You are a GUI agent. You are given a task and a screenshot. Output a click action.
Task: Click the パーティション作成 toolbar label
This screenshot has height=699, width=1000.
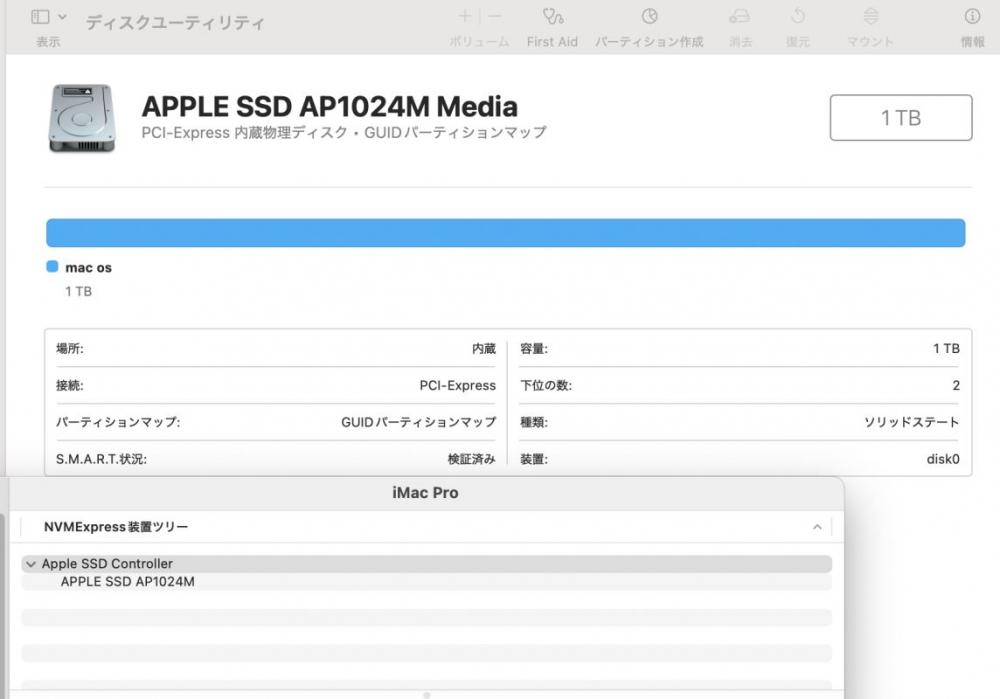[649, 41]
